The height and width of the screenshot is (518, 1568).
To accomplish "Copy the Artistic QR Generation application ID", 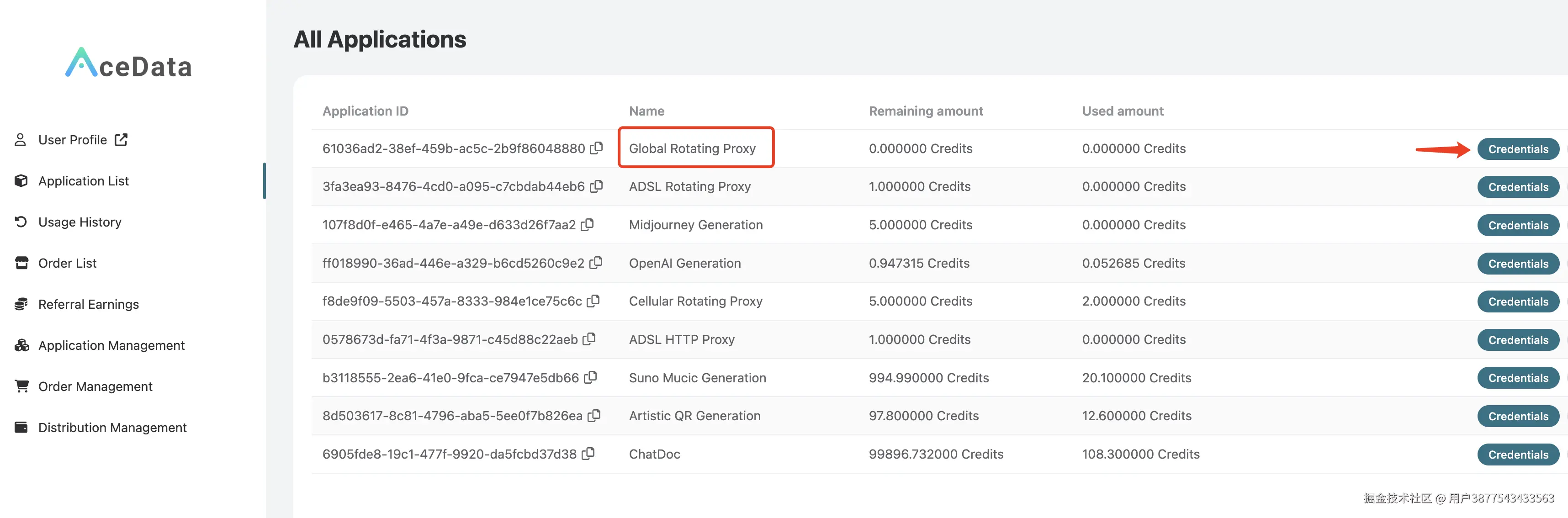I will click(x=594, y=415).
